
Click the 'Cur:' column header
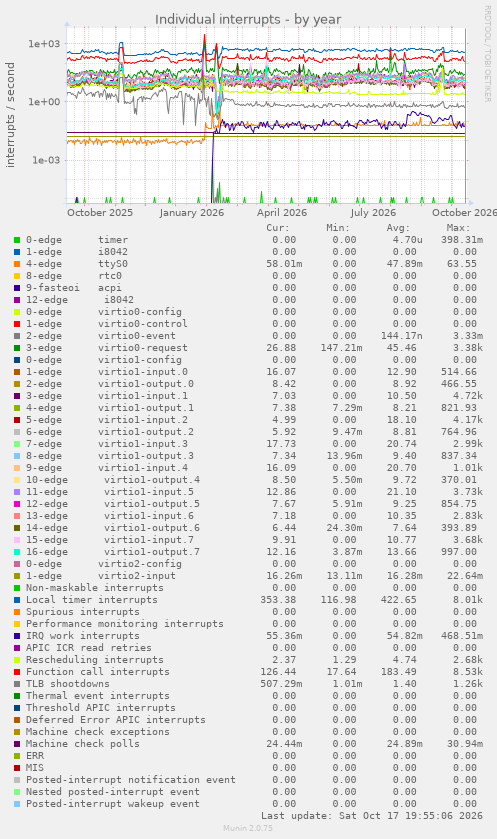[278, 228]
